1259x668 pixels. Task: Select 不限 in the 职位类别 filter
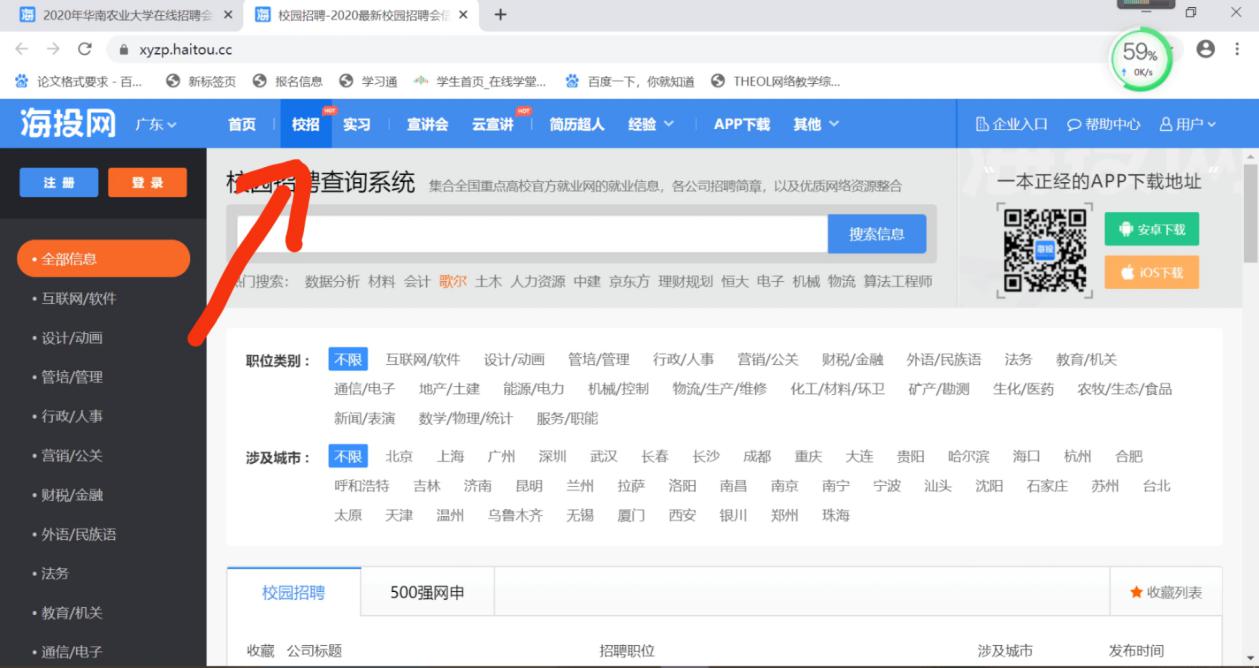[x=348, y=360]
